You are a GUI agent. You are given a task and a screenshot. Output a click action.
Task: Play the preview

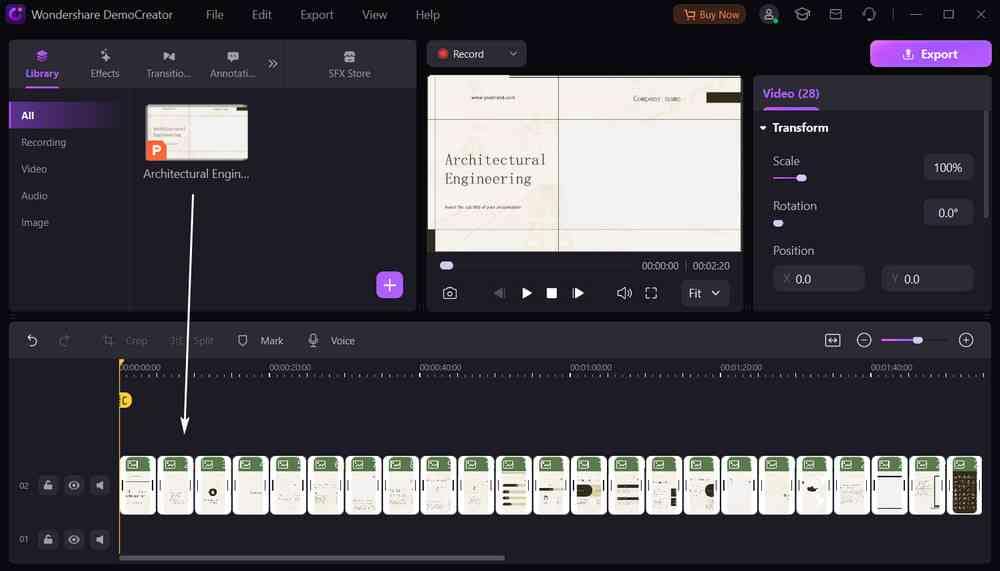[x=526, y=293]
